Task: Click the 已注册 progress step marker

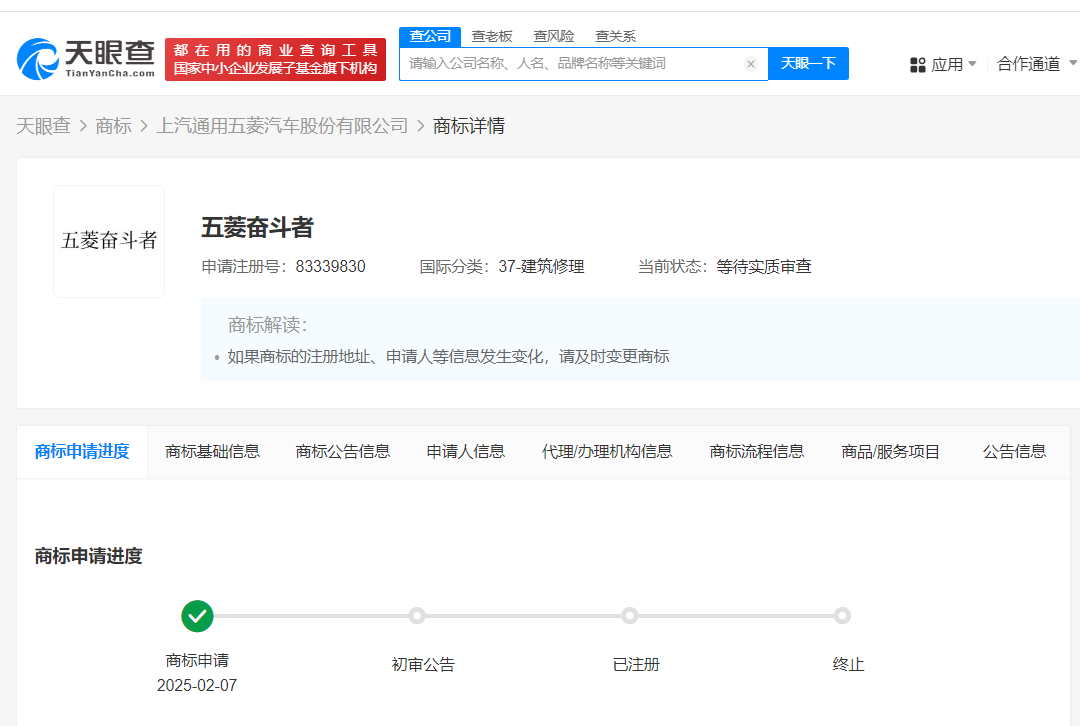Action: pyautogui.click(x=629, y=616)
